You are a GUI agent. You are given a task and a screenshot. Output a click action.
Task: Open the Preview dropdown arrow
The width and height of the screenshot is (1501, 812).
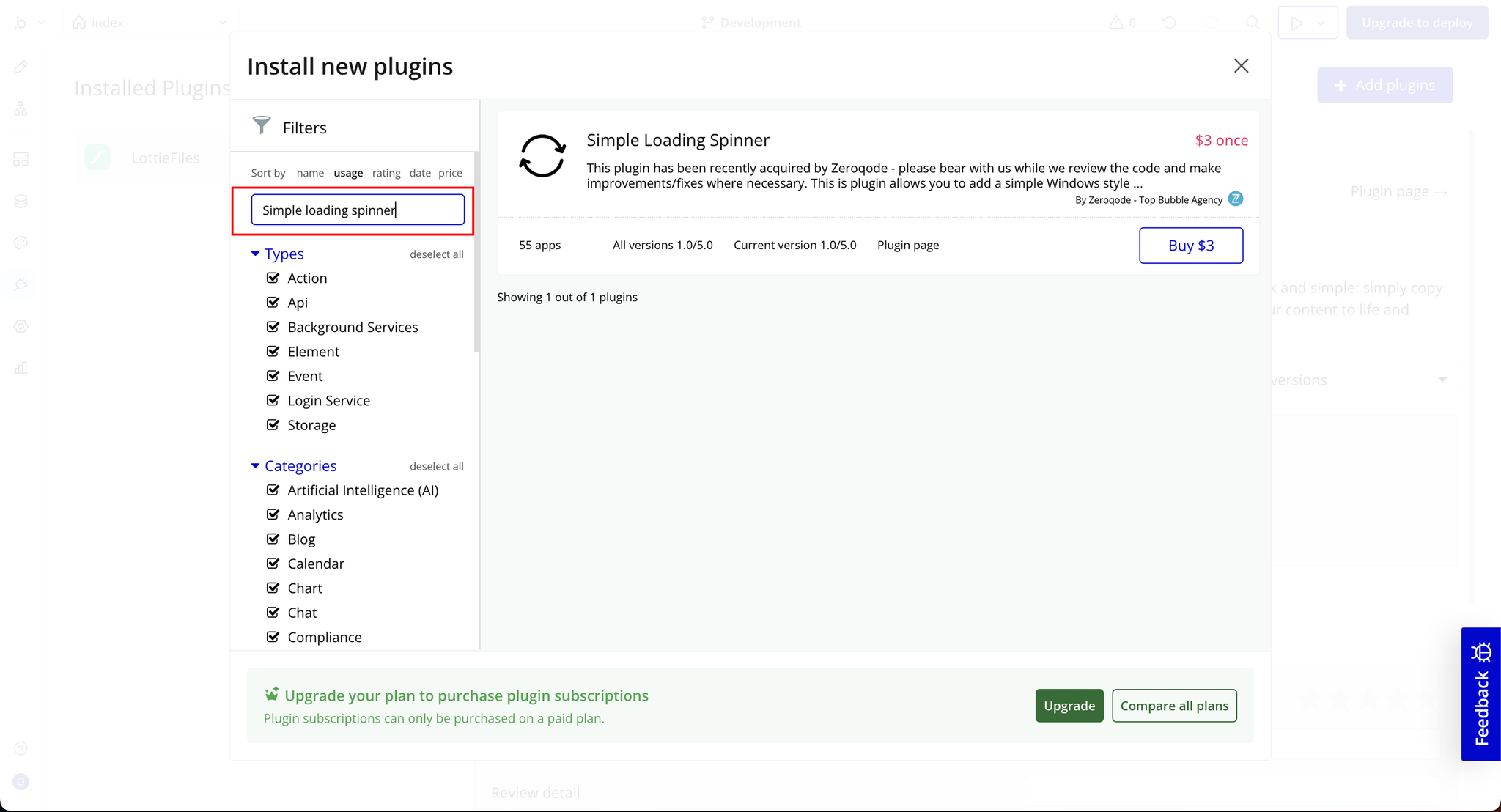tap(1321, 23)
